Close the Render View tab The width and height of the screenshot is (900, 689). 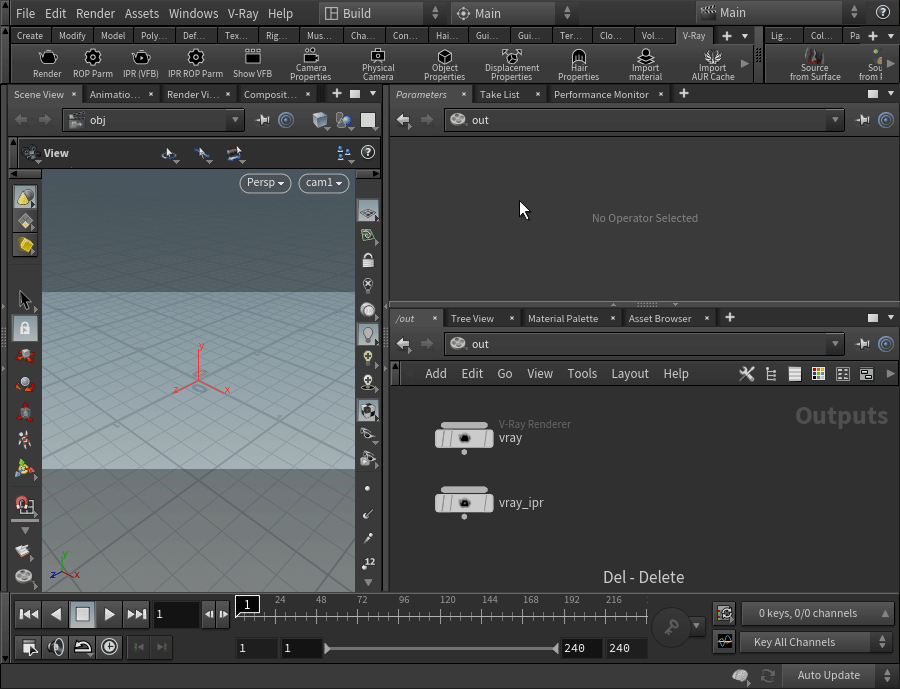tap(228, 94)
